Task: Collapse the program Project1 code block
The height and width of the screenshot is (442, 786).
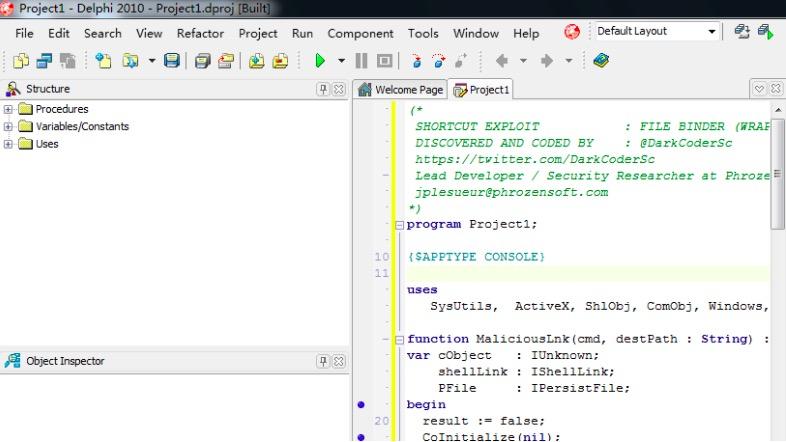Action: click(x=400, y=225)
